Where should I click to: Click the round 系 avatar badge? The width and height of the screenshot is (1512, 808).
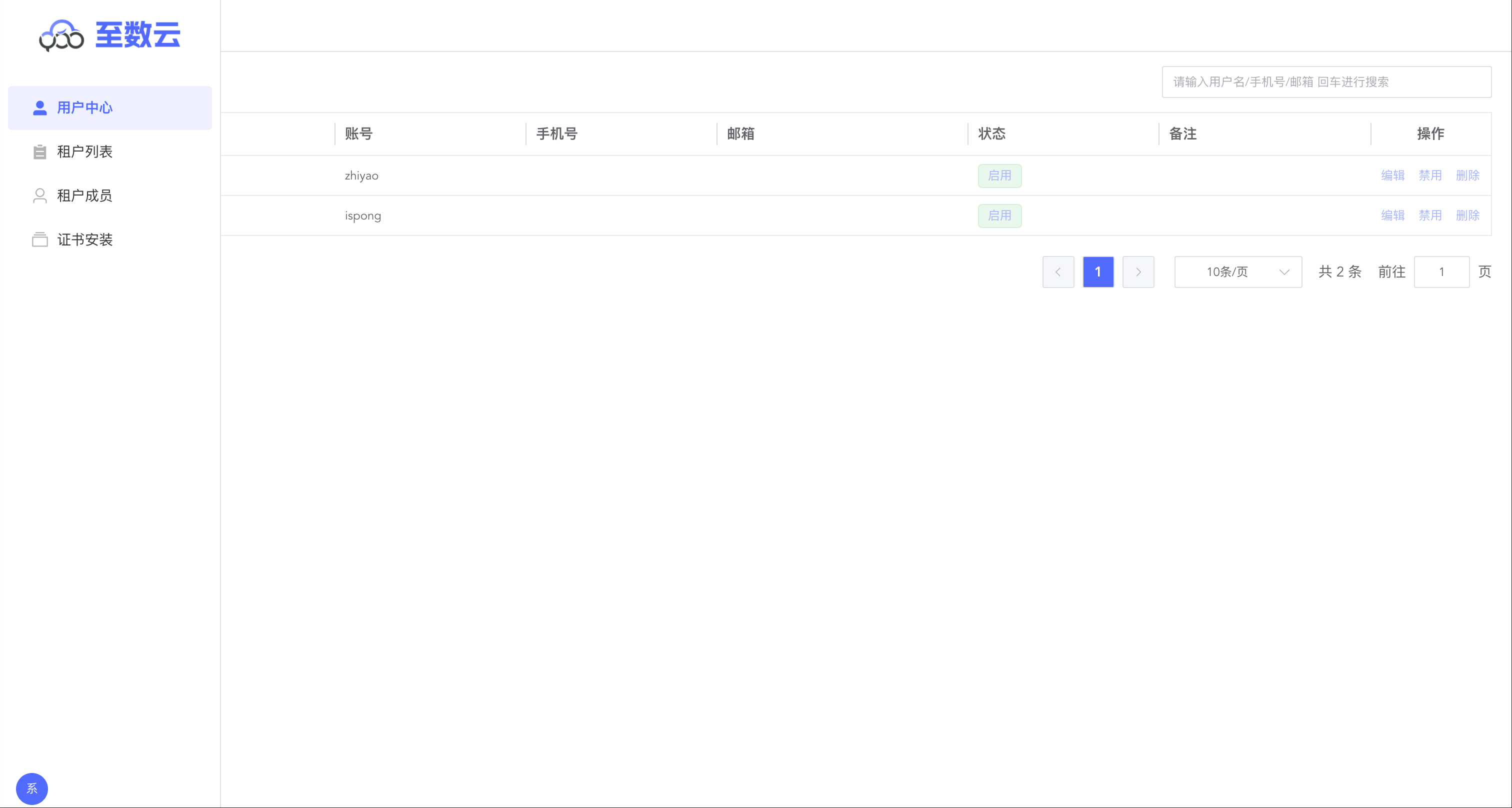31,788
